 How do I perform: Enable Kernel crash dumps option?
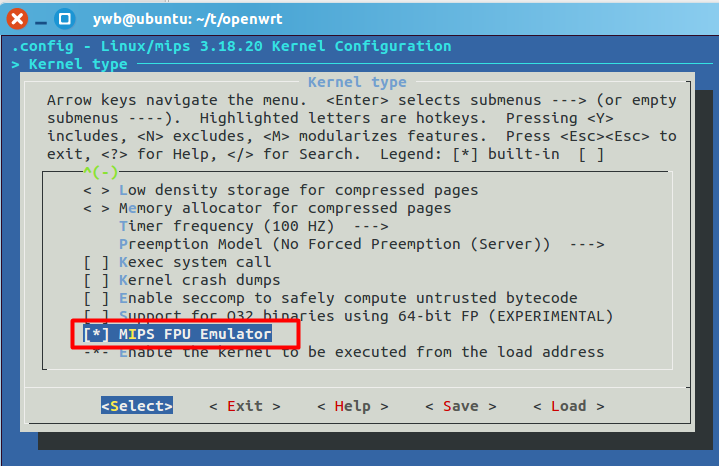182,280
